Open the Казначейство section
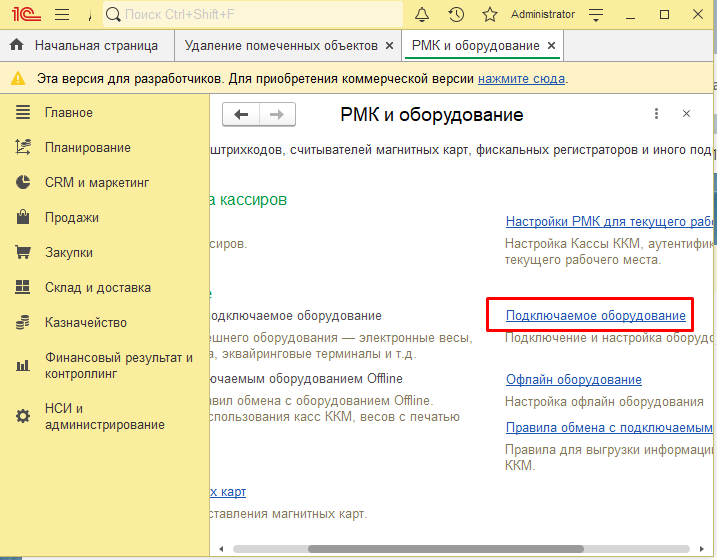The width and height of the screenshot is (717, 560). pyautogui.click(x=85, y=323)
